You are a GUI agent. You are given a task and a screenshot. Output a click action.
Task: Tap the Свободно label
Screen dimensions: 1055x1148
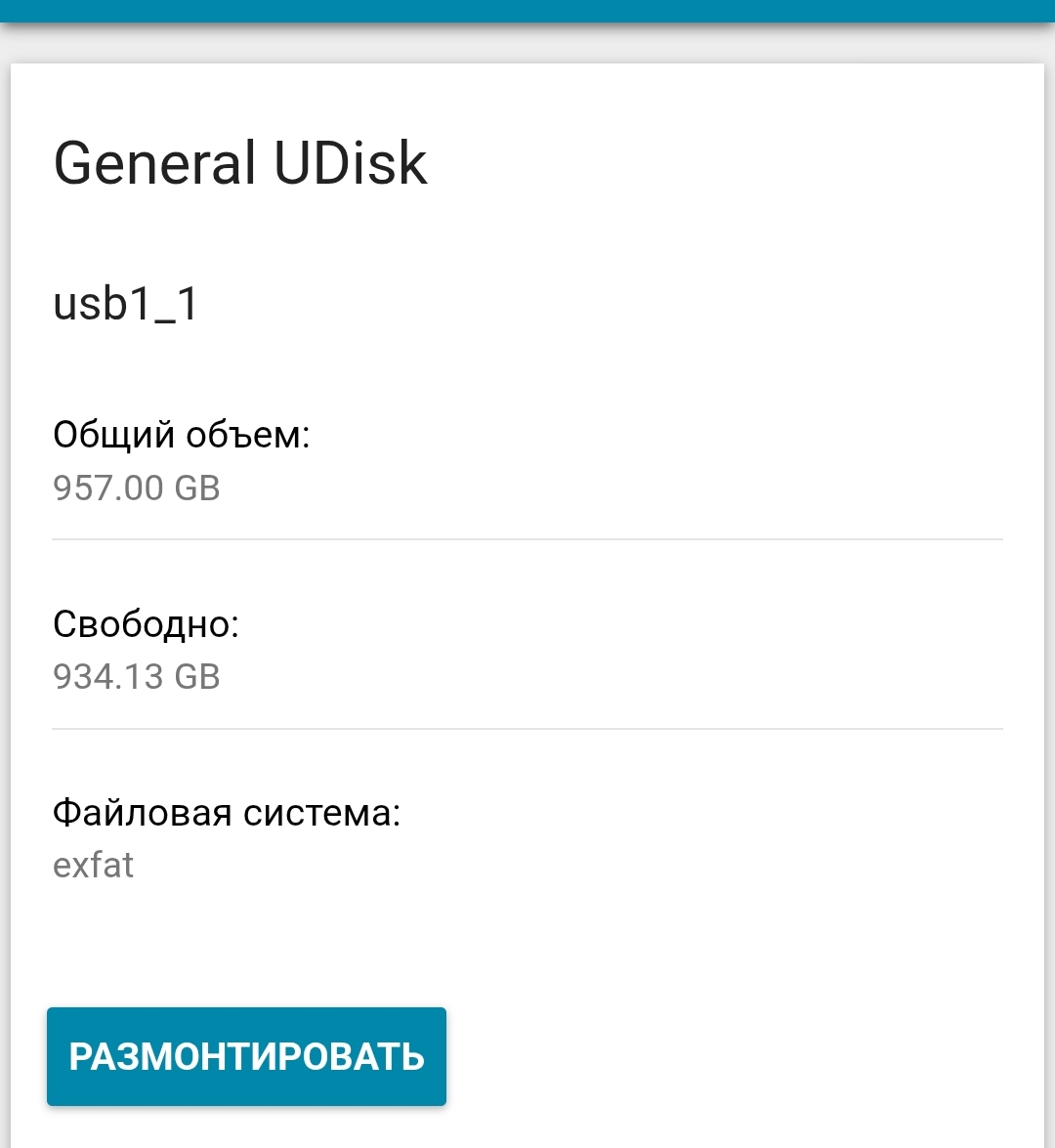pyautogui.click(x=148, y=622)
